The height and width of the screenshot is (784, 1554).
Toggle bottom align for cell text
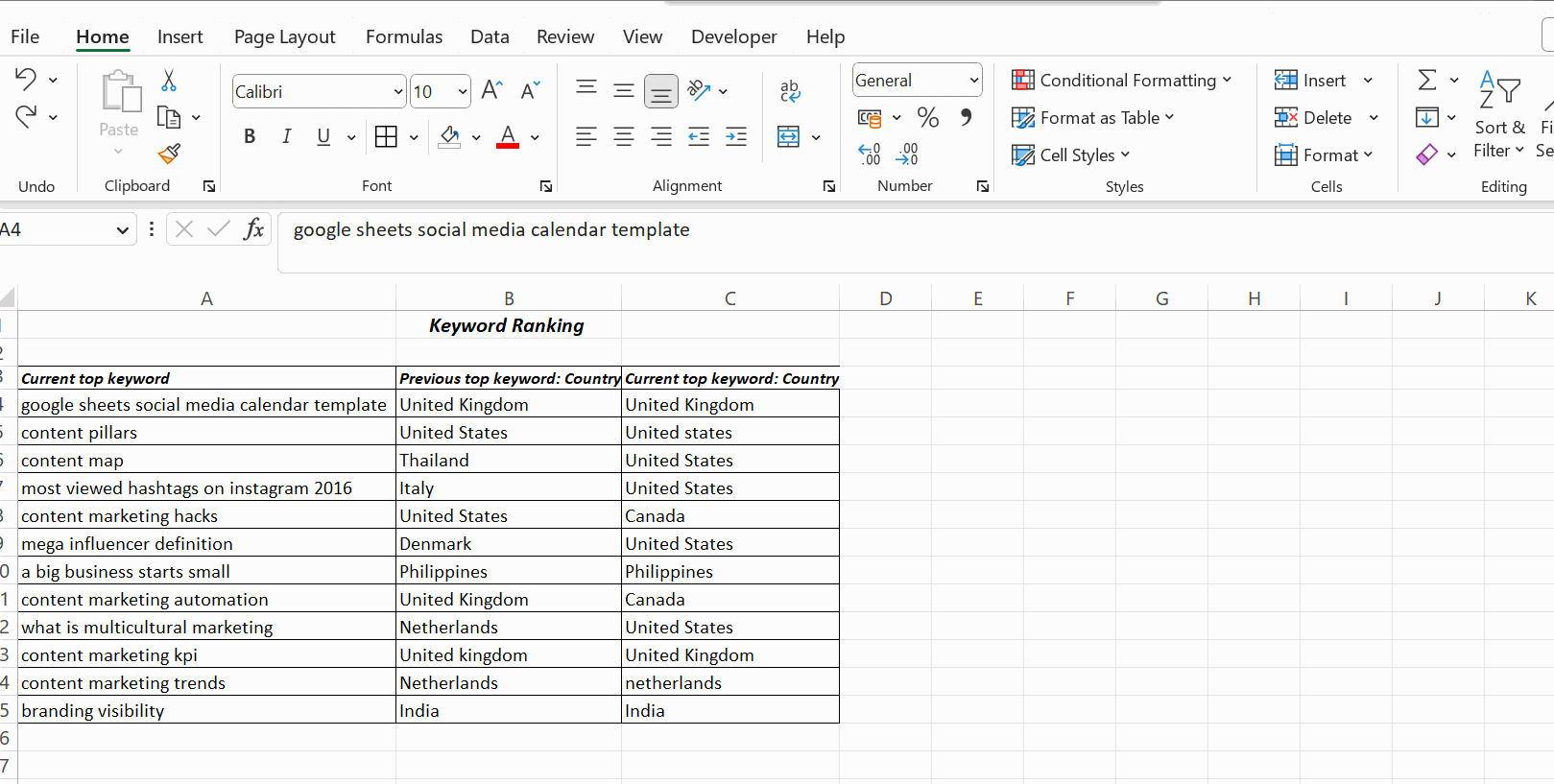pos(661,91)
